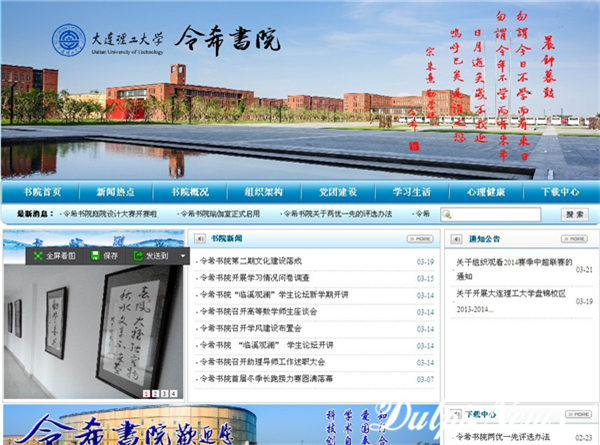Click the 下载中心 panel header icon
This screenshot has width=600, height=445.
pos(456,414)
